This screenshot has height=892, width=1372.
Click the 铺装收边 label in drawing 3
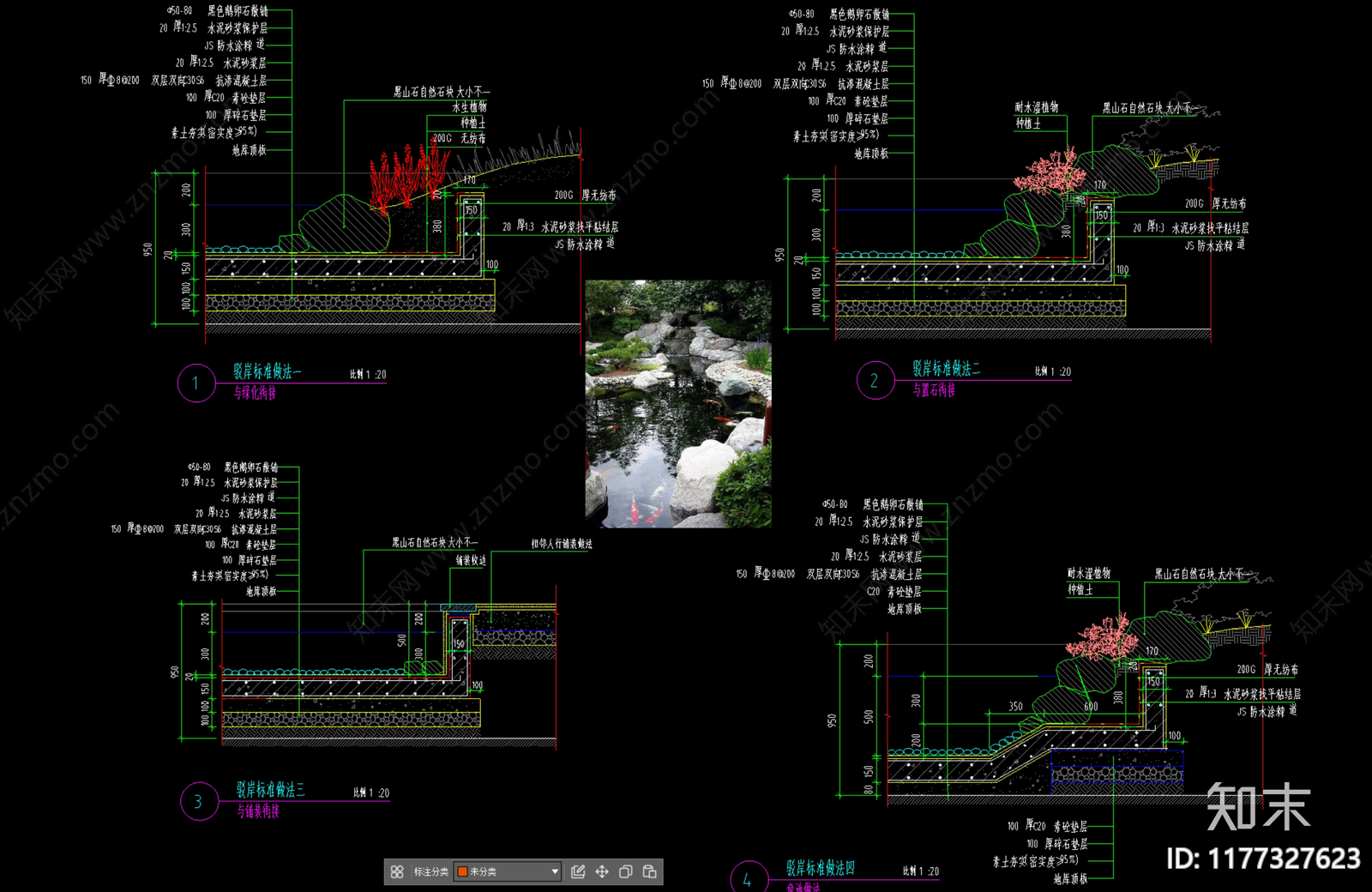point(471,560)
